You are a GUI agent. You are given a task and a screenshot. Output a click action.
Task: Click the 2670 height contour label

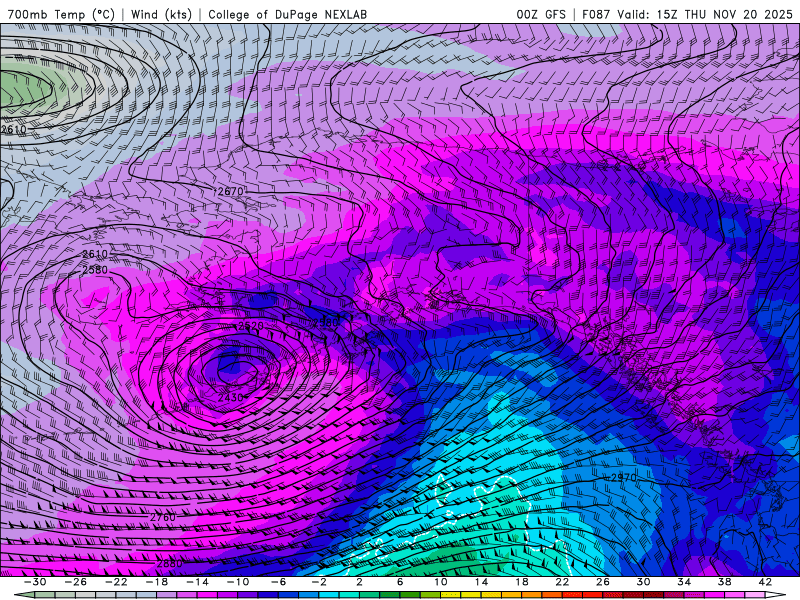[230, 191]
